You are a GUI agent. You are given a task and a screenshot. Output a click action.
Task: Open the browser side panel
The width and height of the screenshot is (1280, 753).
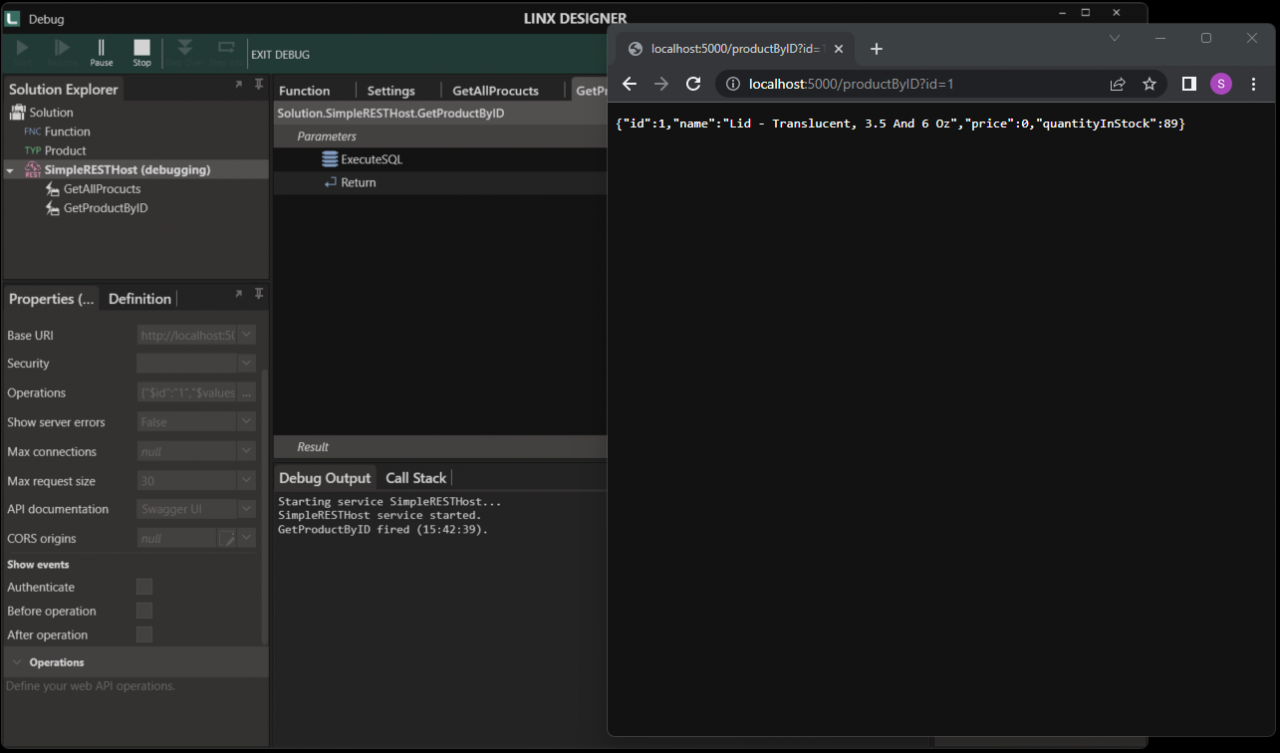[1189, 84]
